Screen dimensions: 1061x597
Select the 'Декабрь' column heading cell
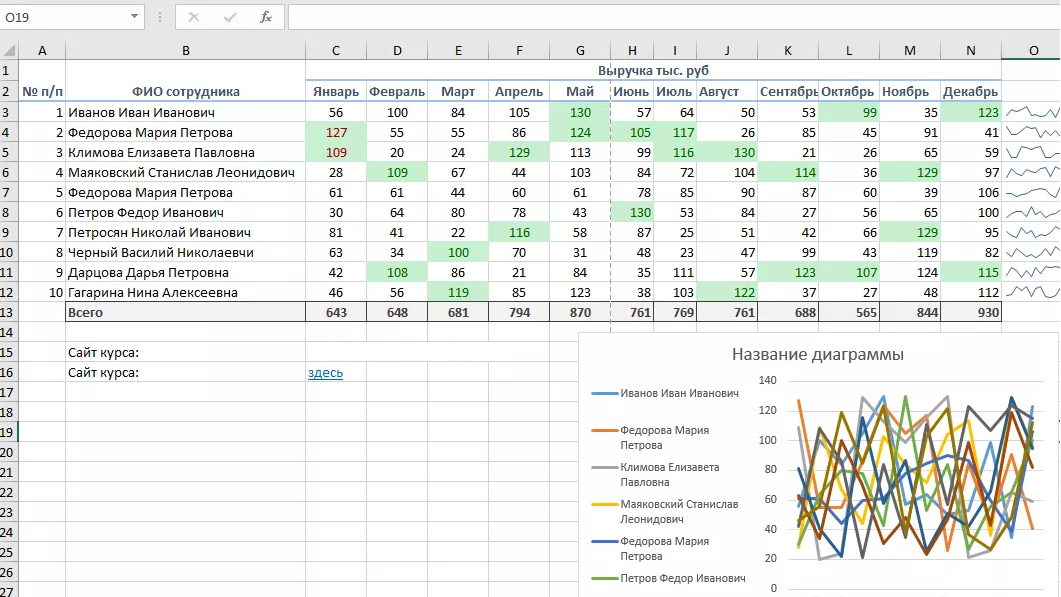[x=970, y=91]
